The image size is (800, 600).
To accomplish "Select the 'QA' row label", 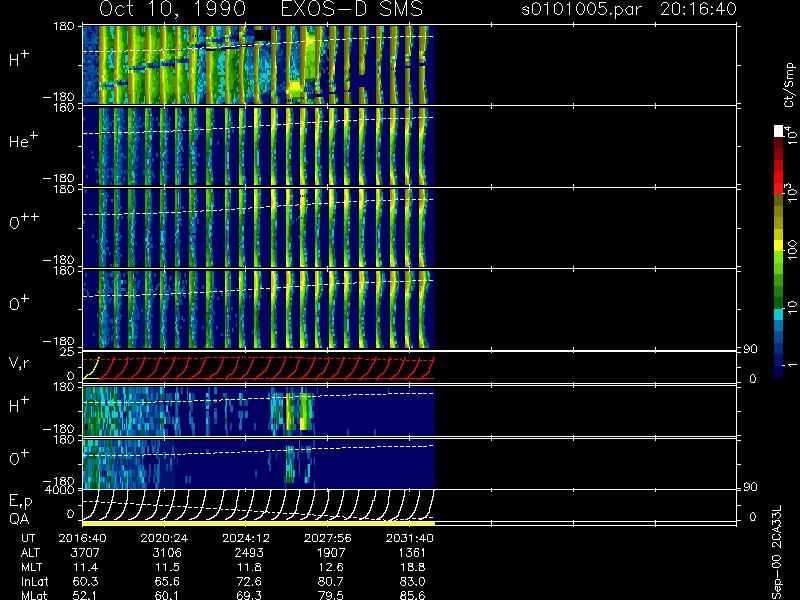I will [19, 518].
